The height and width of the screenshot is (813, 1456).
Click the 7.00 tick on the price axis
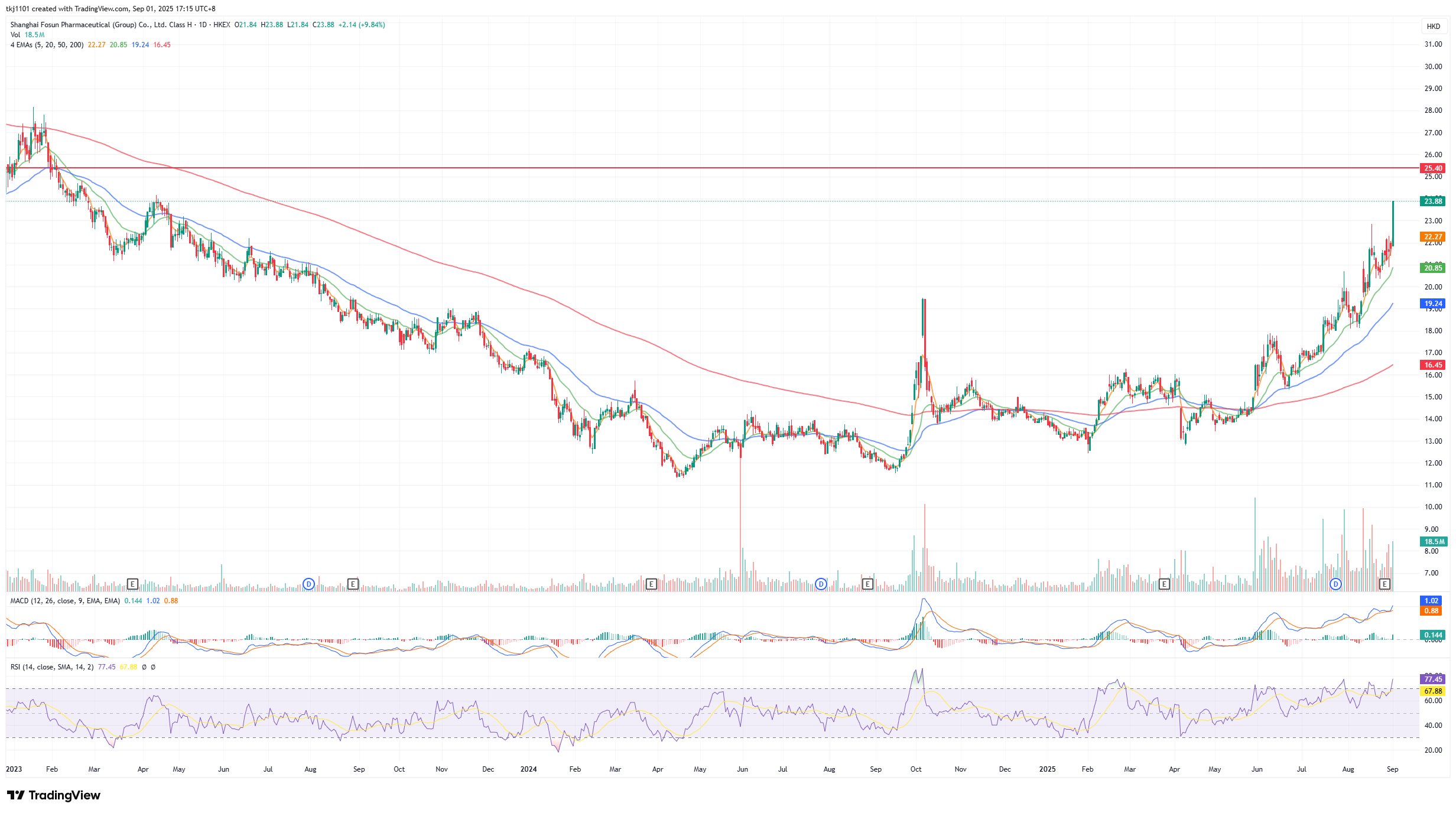(1431, 573)
